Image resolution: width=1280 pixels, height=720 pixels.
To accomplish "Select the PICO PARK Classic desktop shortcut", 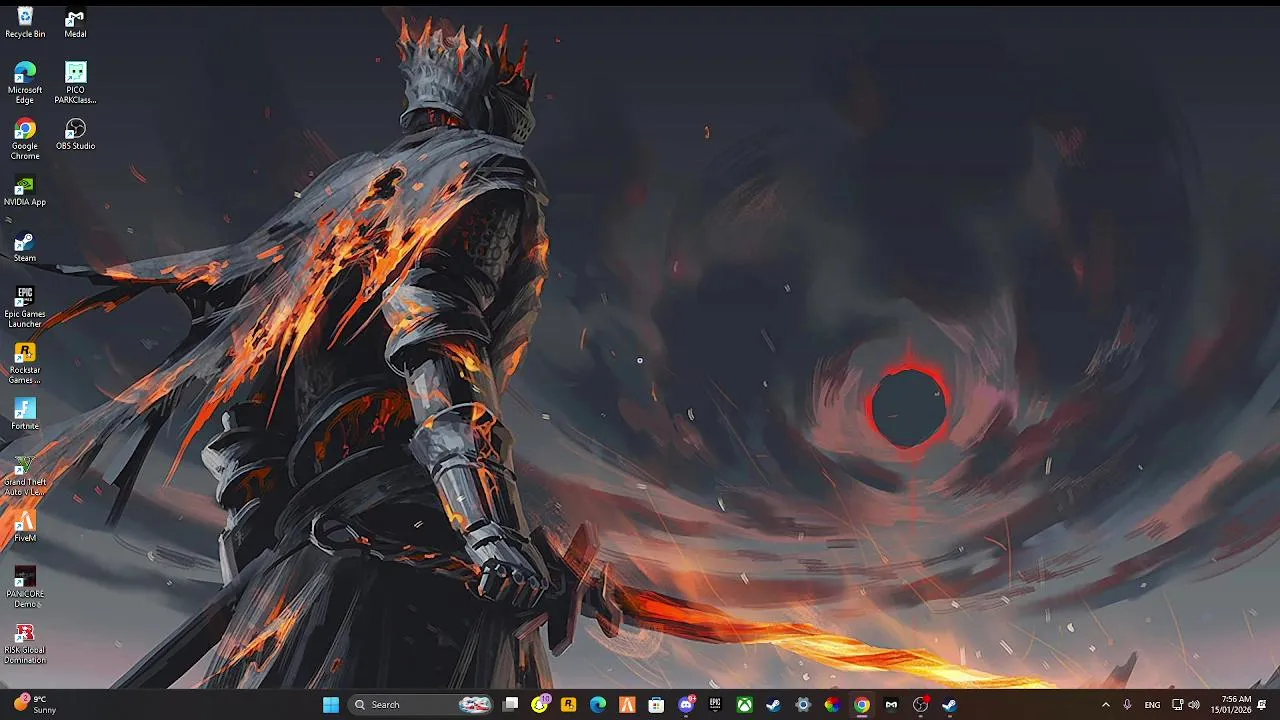I will click(x=75, y=83).
